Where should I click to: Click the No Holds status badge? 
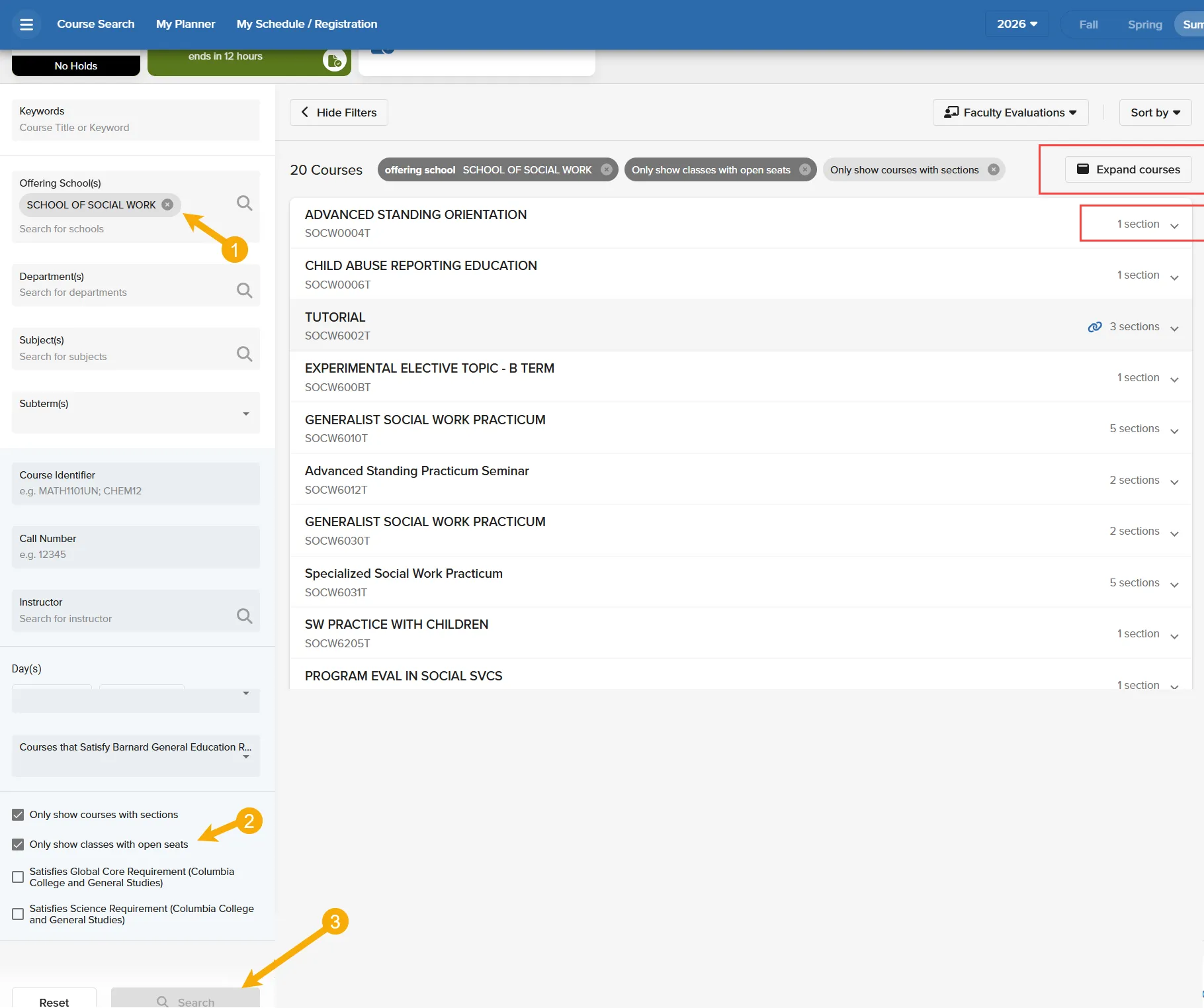point(76,66)
